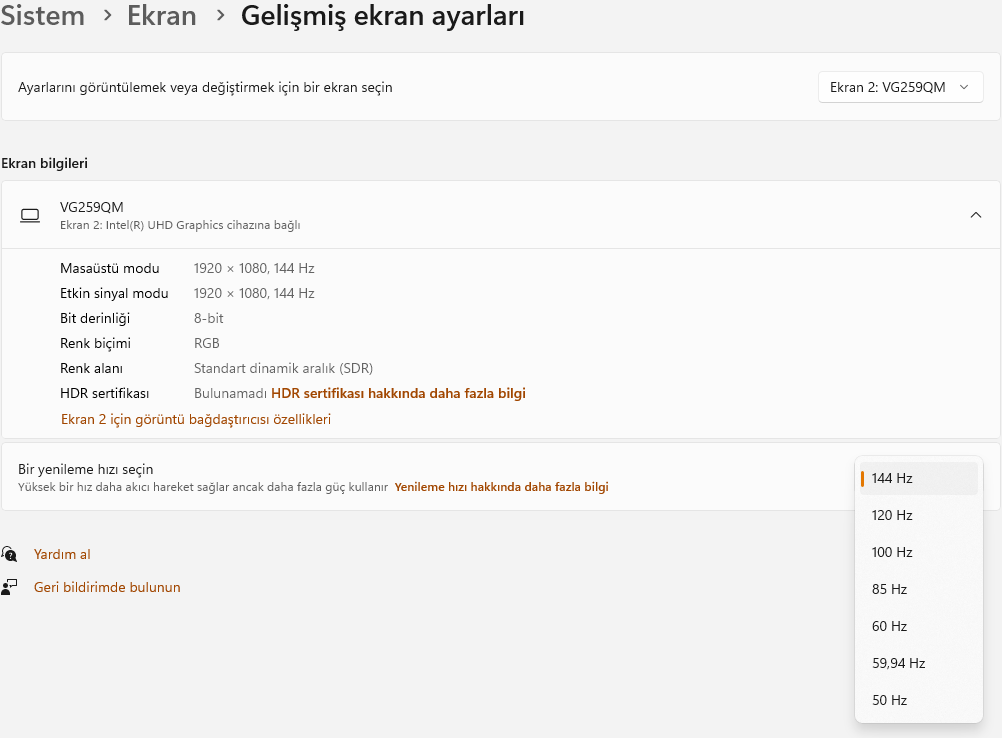Click Ekran 2: Intel(R) UHD Graphics subtitle
The height and width of the screenshot is (738, 1002).
click(x=180, y=225)
